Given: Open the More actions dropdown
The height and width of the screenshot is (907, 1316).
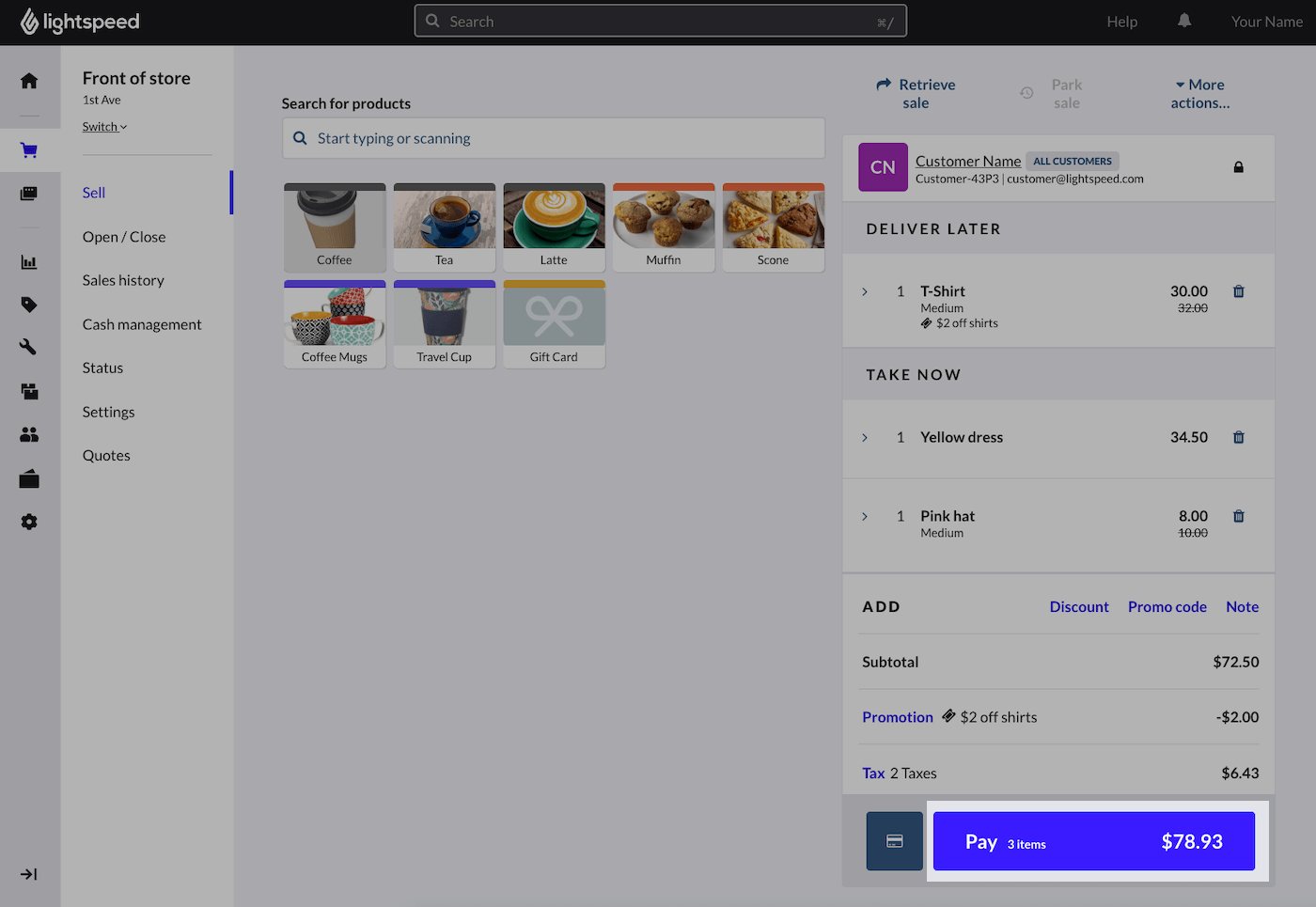Looking at the screenshot, I should tap(1199, 94).
